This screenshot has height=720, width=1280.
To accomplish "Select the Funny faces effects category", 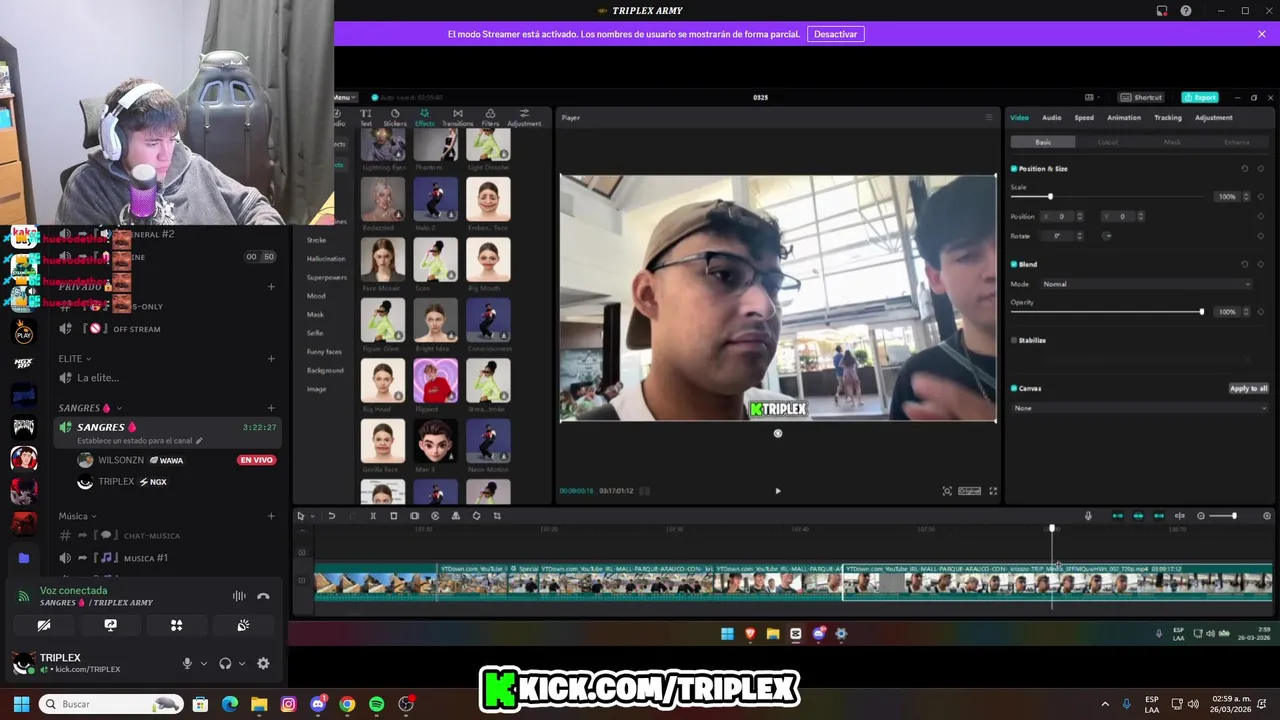I will [x=324, y=352].
